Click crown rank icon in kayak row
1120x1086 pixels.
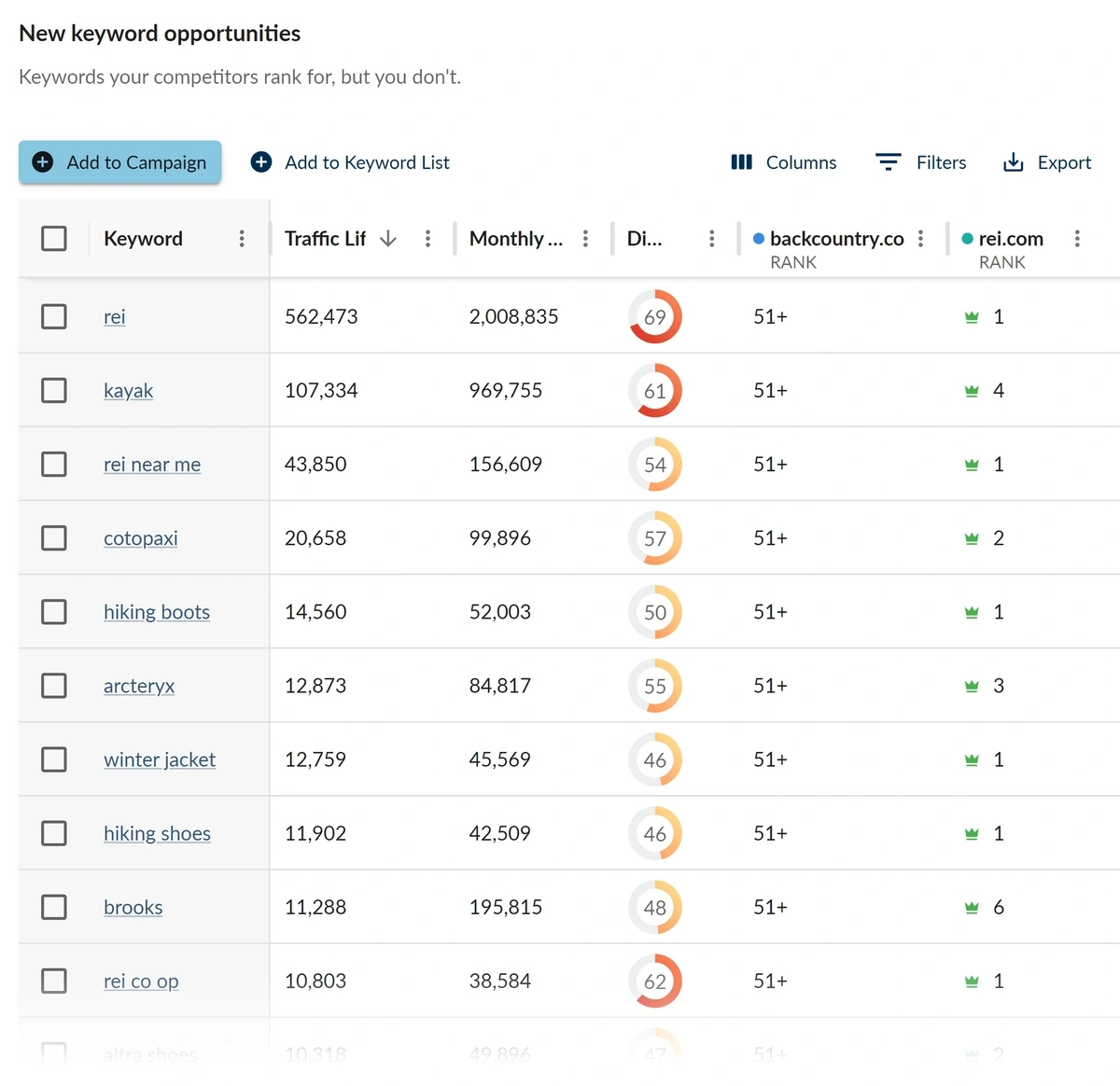pyautogui.click(x=972, y=391)
